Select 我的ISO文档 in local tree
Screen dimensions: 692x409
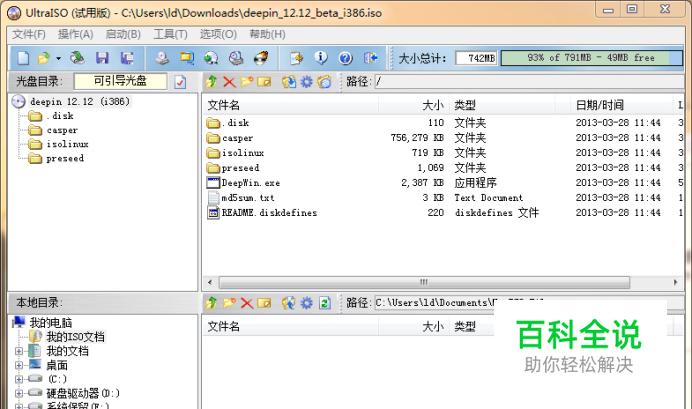coord(76,337)
